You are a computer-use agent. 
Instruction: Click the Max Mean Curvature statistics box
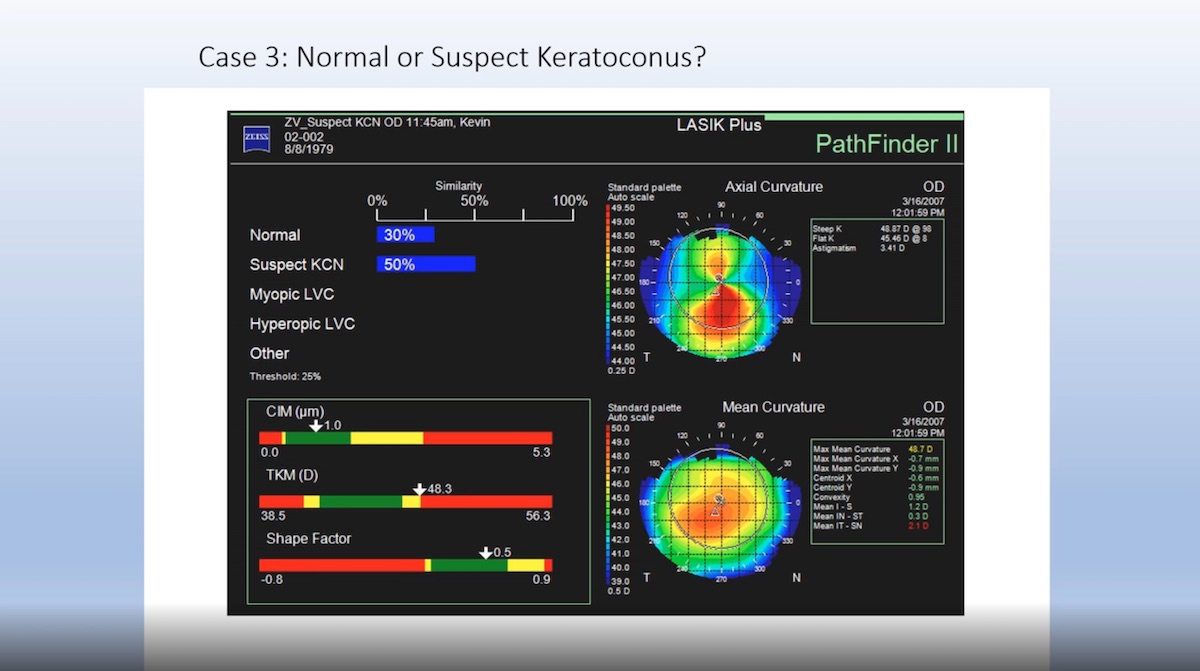[x=877, y=491]
